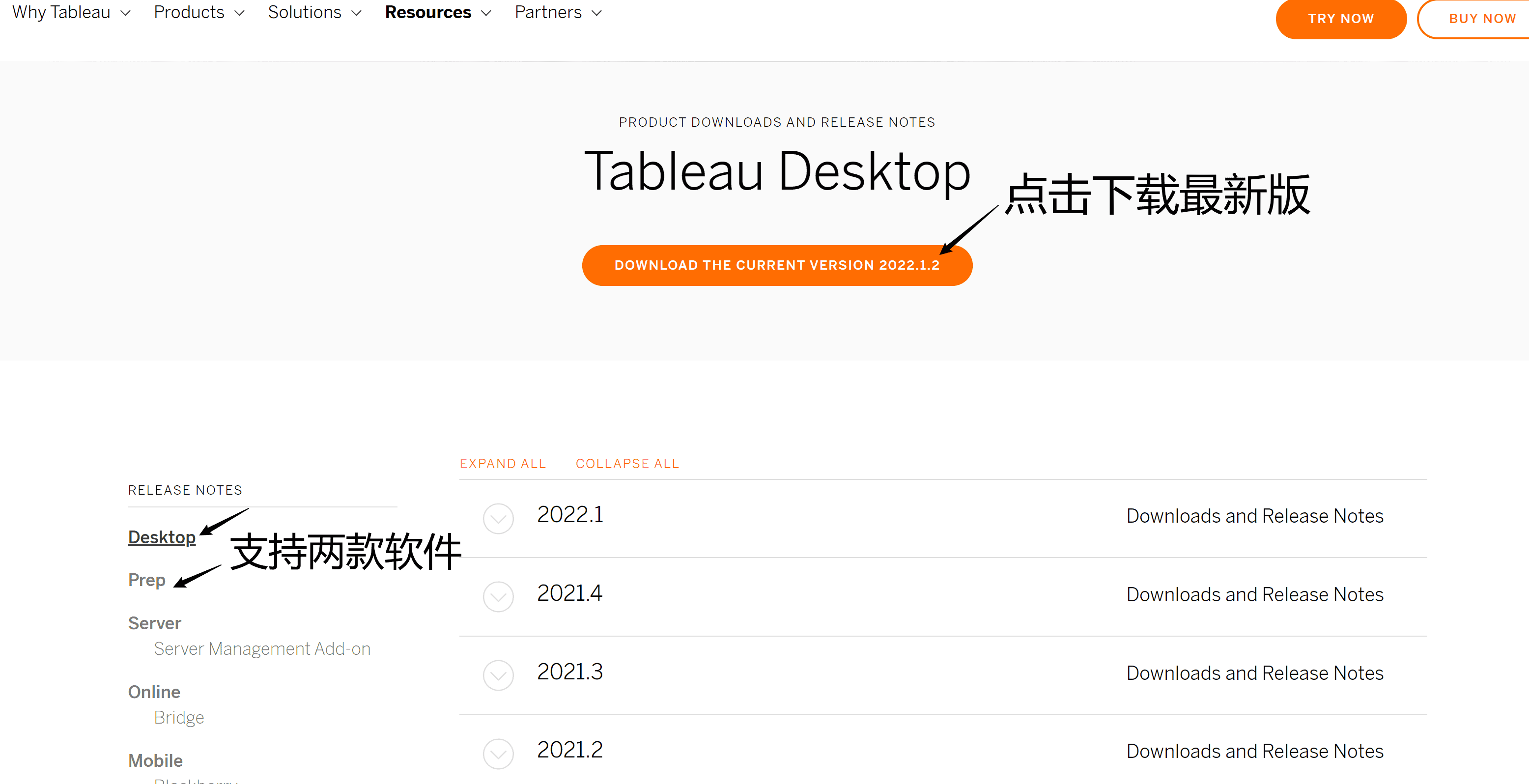The height and width of the screenshot is (784, 1529).
Task: Download the current version 2022.1.2
Action: 776,265
